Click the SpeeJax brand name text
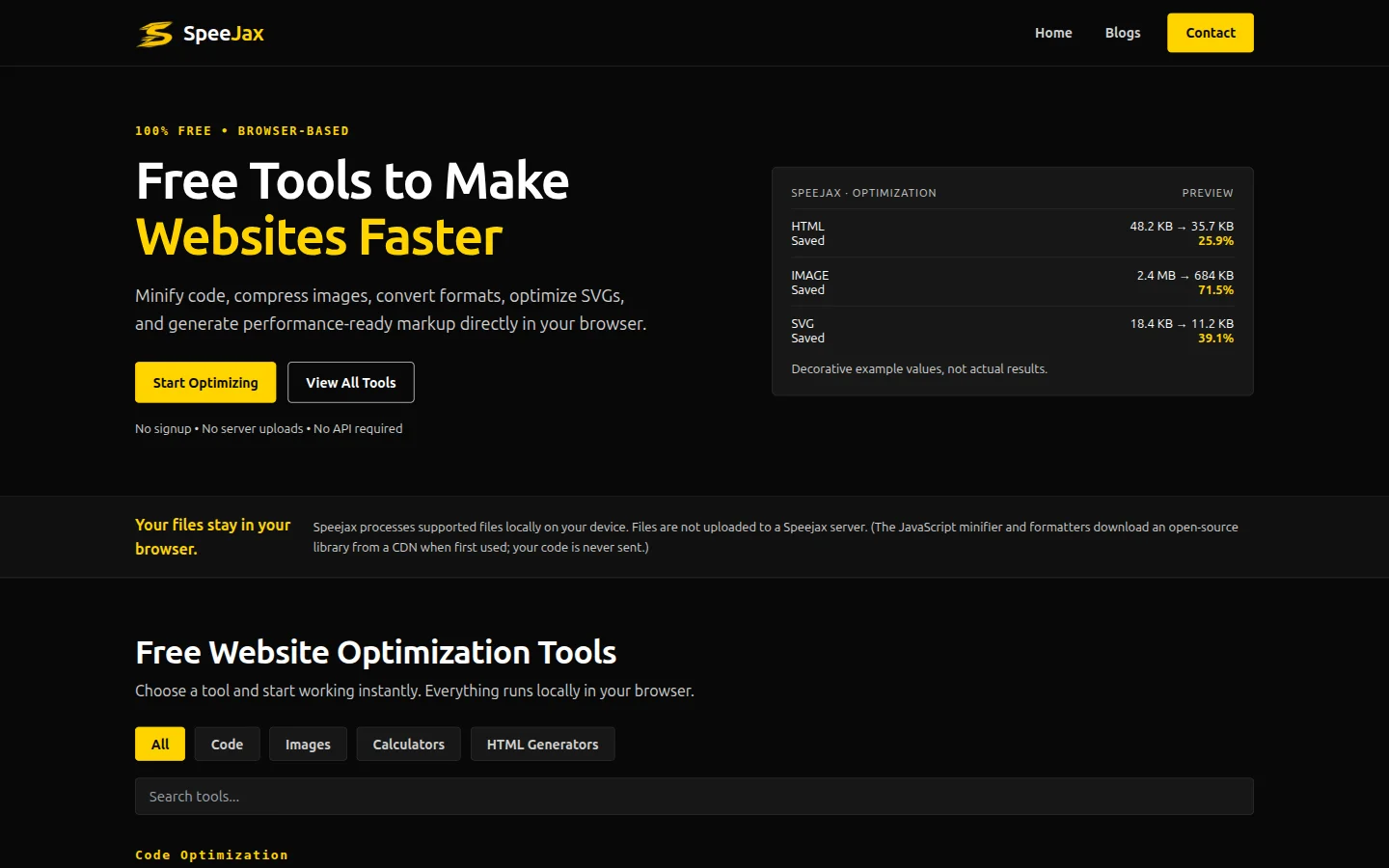Image resolution: width=1389 pixels, height=868 pixels. click(224, 34)
